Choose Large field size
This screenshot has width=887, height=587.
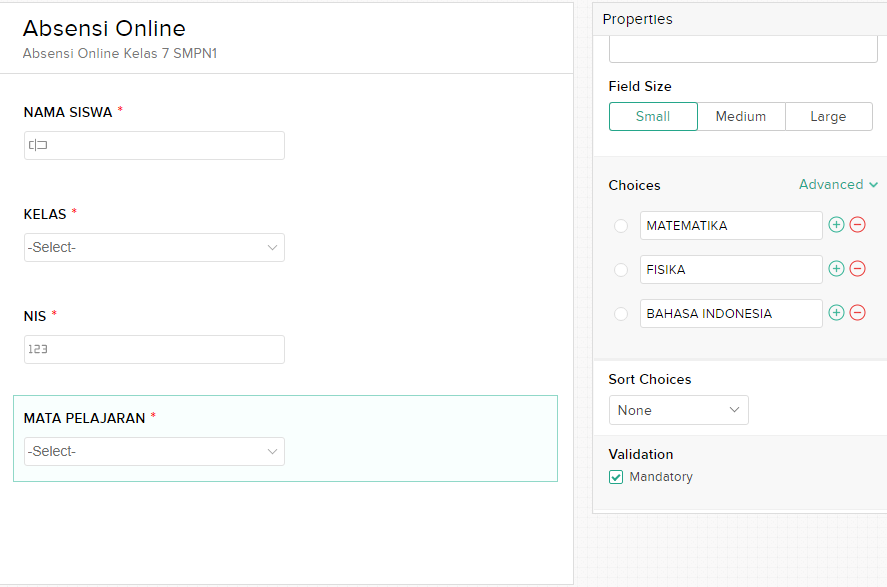(x=829, y=116)
